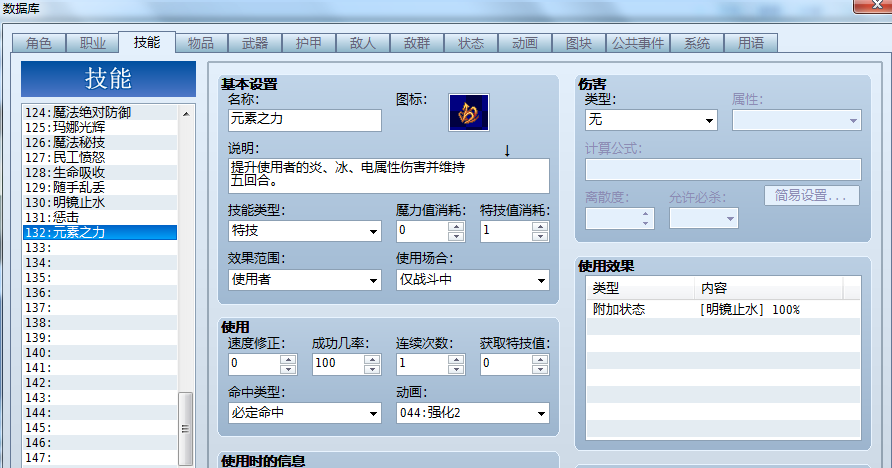Increase 特技值消耗 with the up arrow
892x468 pixels.
pos(540,226)
